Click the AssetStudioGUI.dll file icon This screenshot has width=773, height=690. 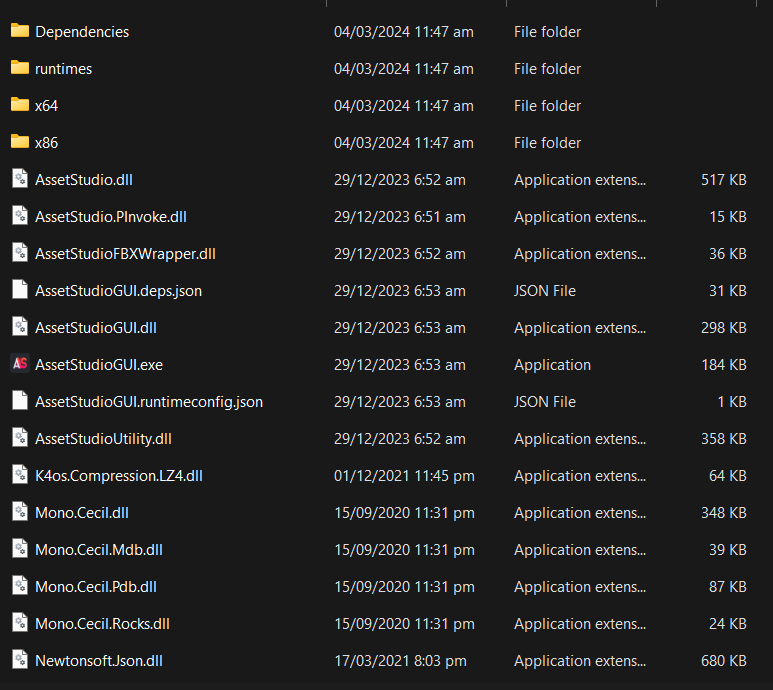pos(20,326)
